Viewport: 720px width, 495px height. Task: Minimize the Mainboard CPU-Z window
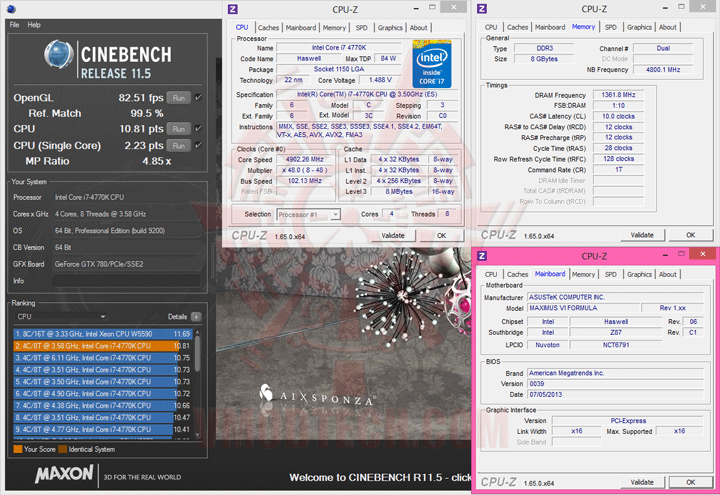665,254
